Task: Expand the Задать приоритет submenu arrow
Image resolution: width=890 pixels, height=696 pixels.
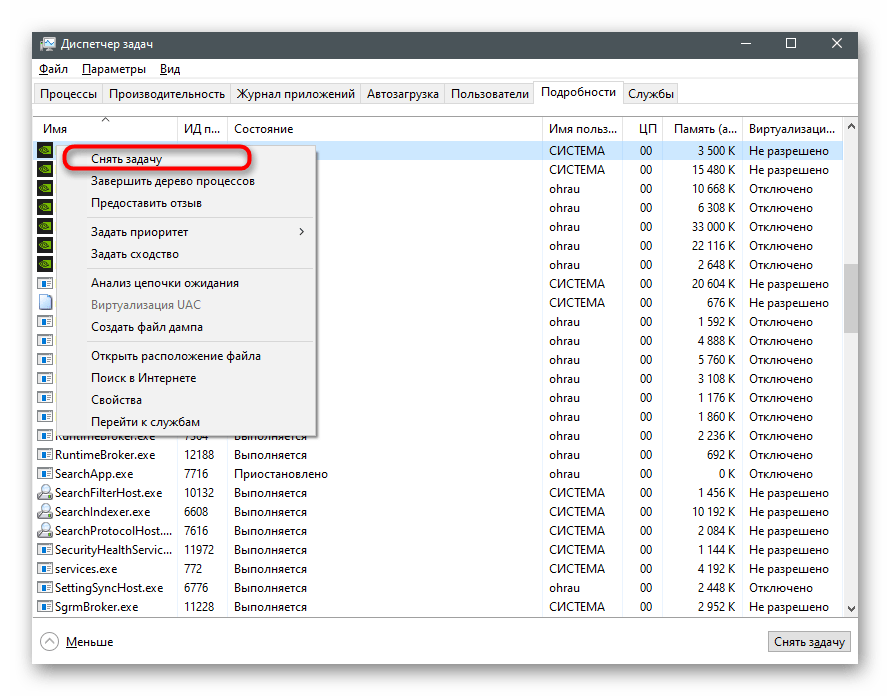Action: tap(301, 232)
